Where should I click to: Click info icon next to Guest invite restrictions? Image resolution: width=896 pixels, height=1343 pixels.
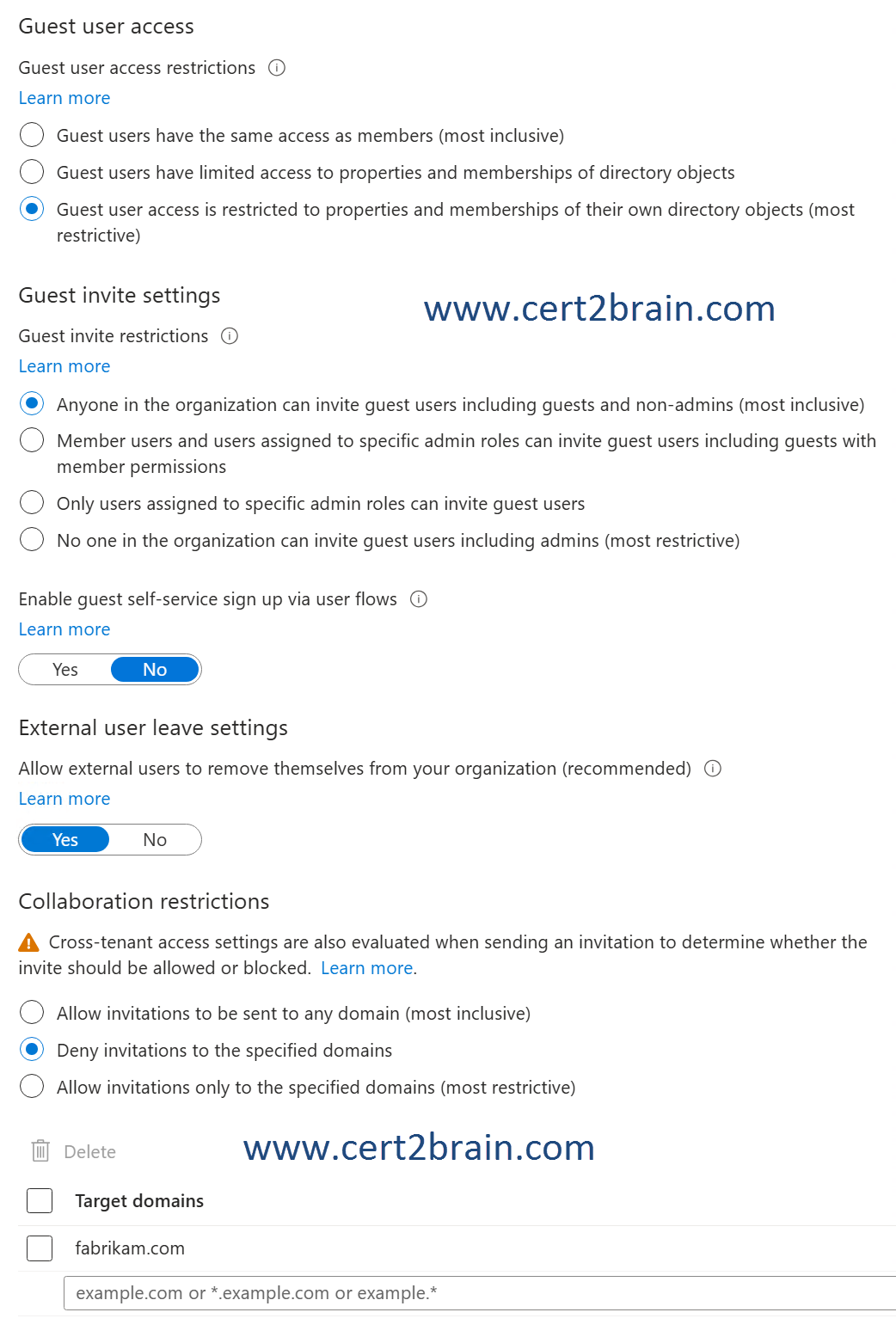(x=230, y=336)
